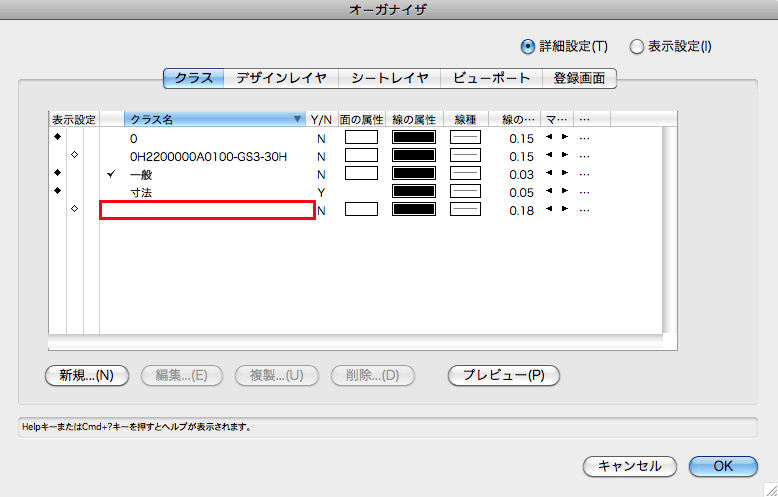Open the ビューポート tab
This screenshot has width=778, height=497.
point(491,78)
